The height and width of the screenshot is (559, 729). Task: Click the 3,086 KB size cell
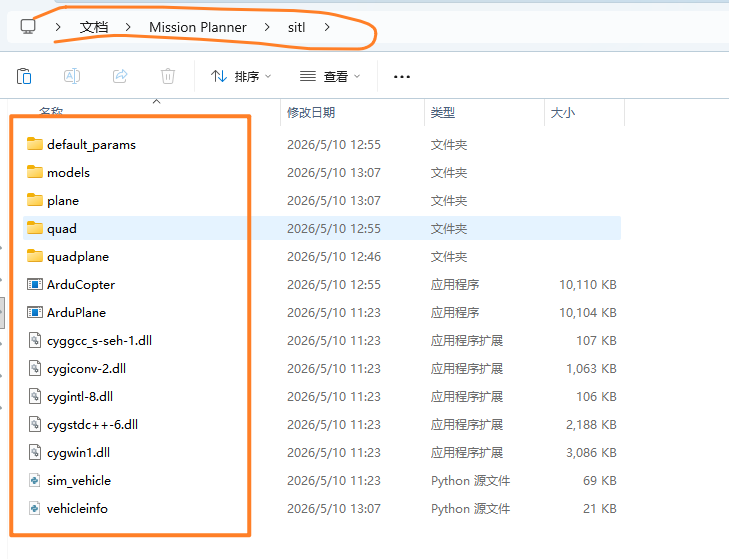pyautogui.click(x=591, y=453)
